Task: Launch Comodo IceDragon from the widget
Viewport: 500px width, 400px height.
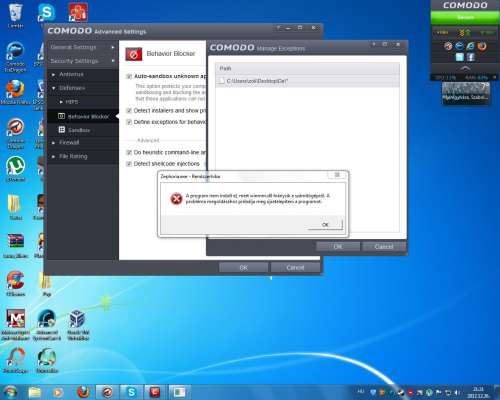Action: 459,46
